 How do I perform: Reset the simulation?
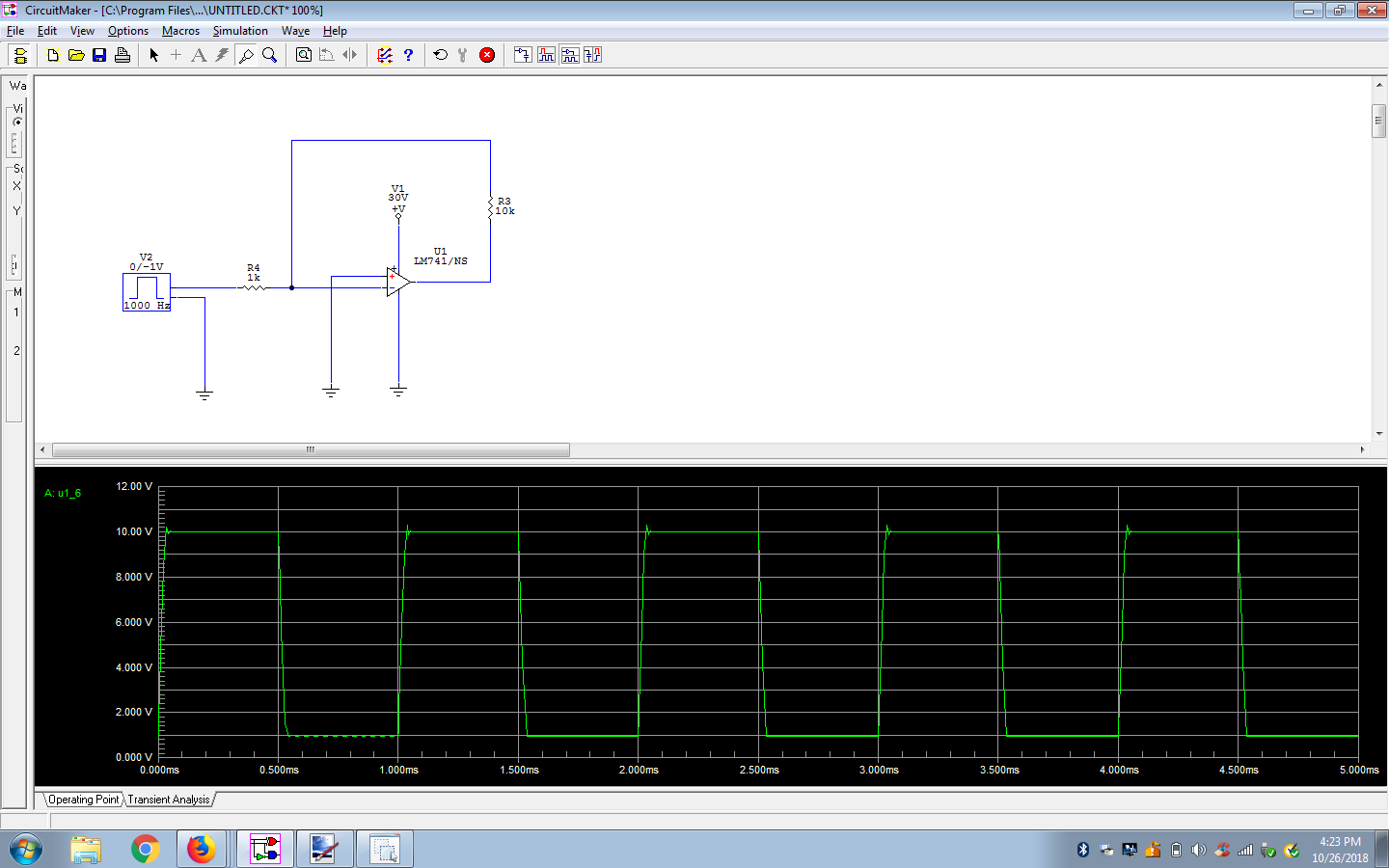click(x=441, y=55)
